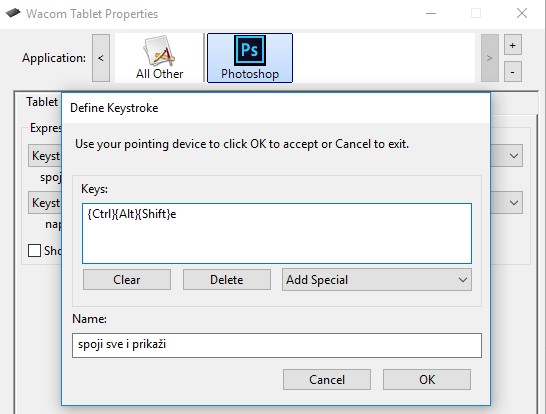Click the Clear button
The image size is (546, 414).
[127, 280]
